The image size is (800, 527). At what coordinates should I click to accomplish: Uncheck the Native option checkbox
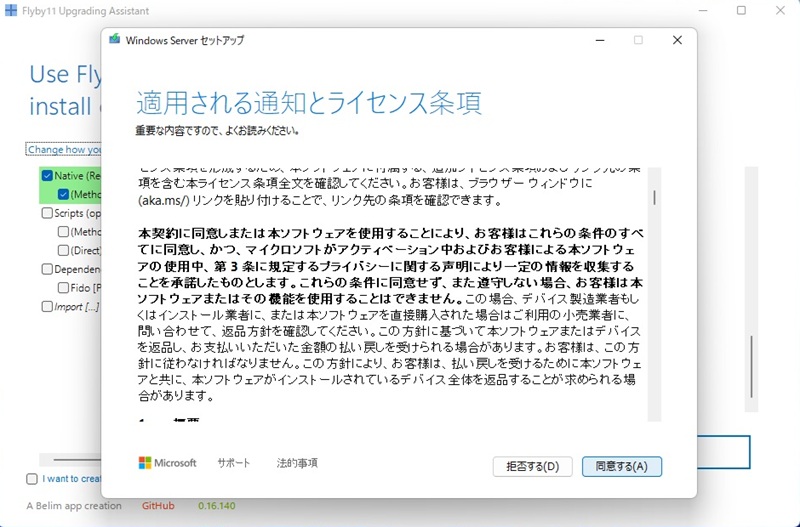click(47, 175)
